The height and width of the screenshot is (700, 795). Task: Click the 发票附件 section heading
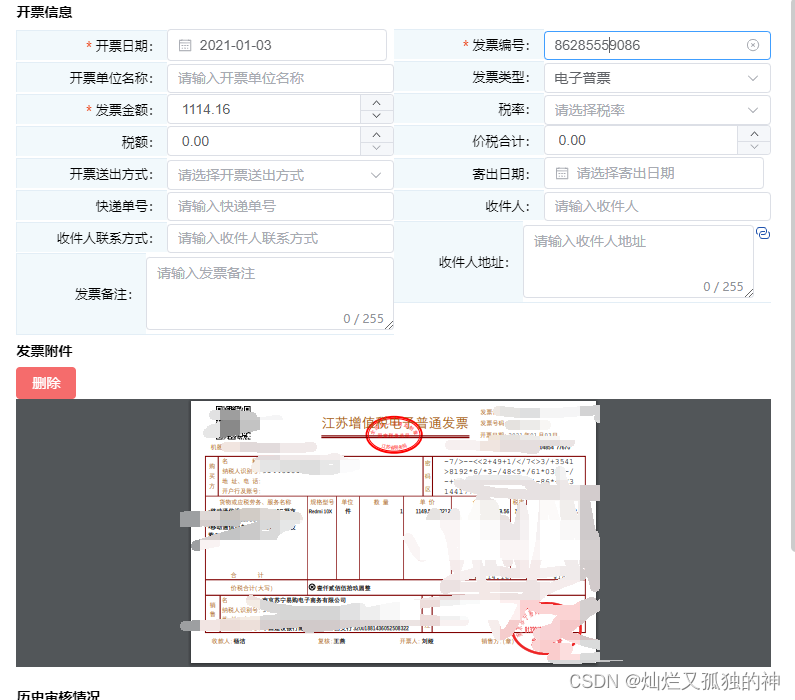pos(44,351)
